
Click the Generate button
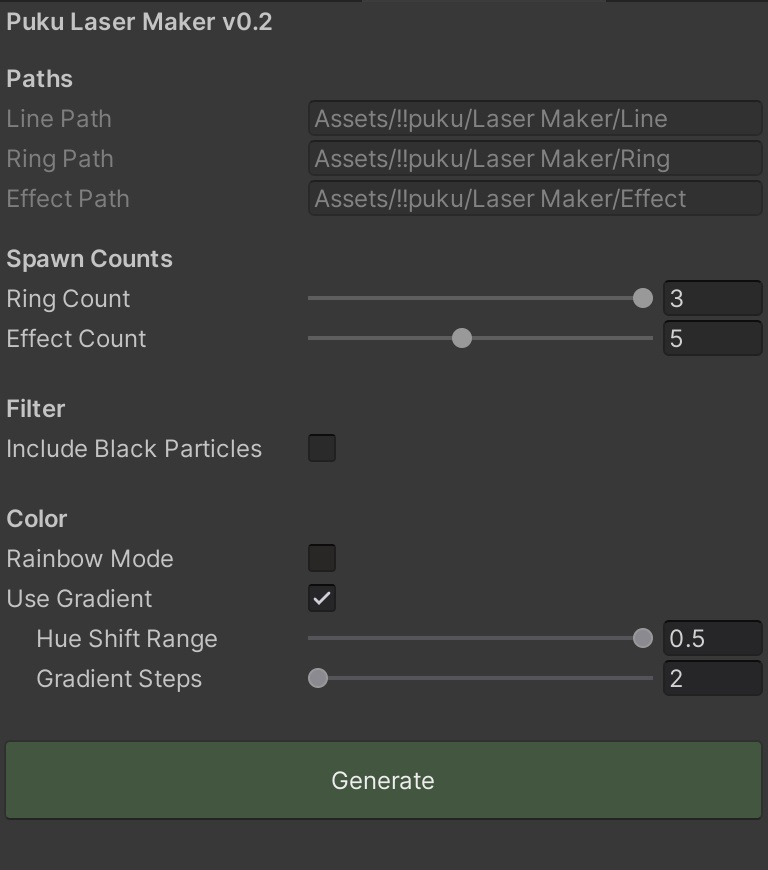tap(383, 780)
